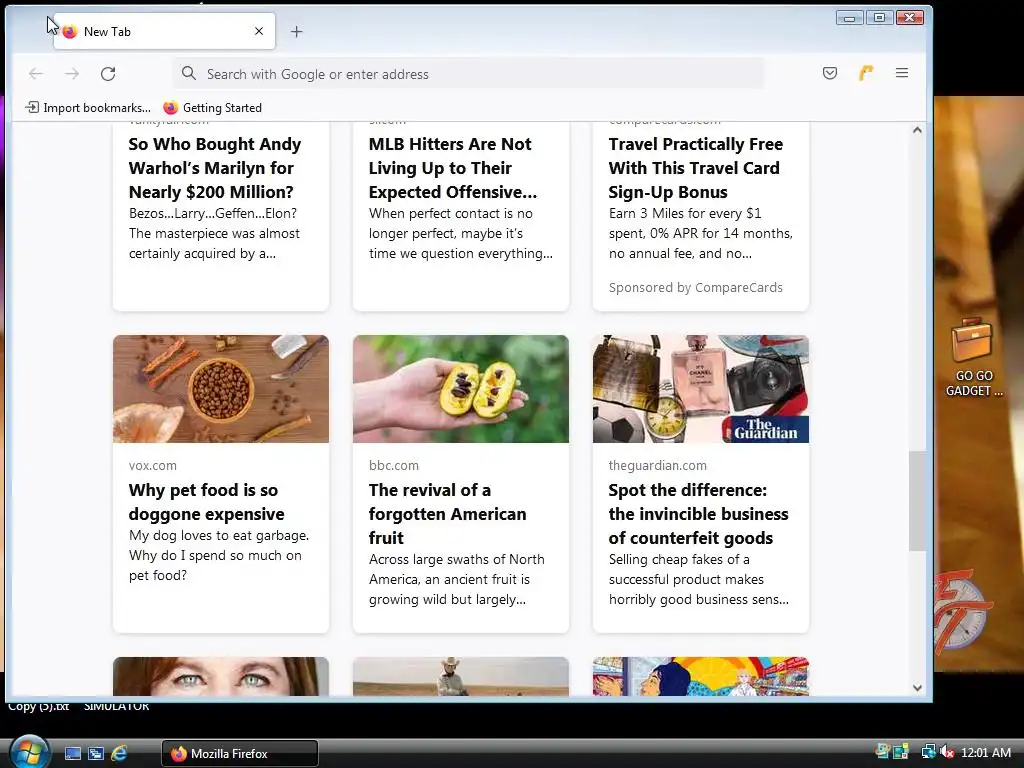Open the Guardian counterfeit goods thumbnail
The image size is (1024, 768).
[x=701, y=389]
